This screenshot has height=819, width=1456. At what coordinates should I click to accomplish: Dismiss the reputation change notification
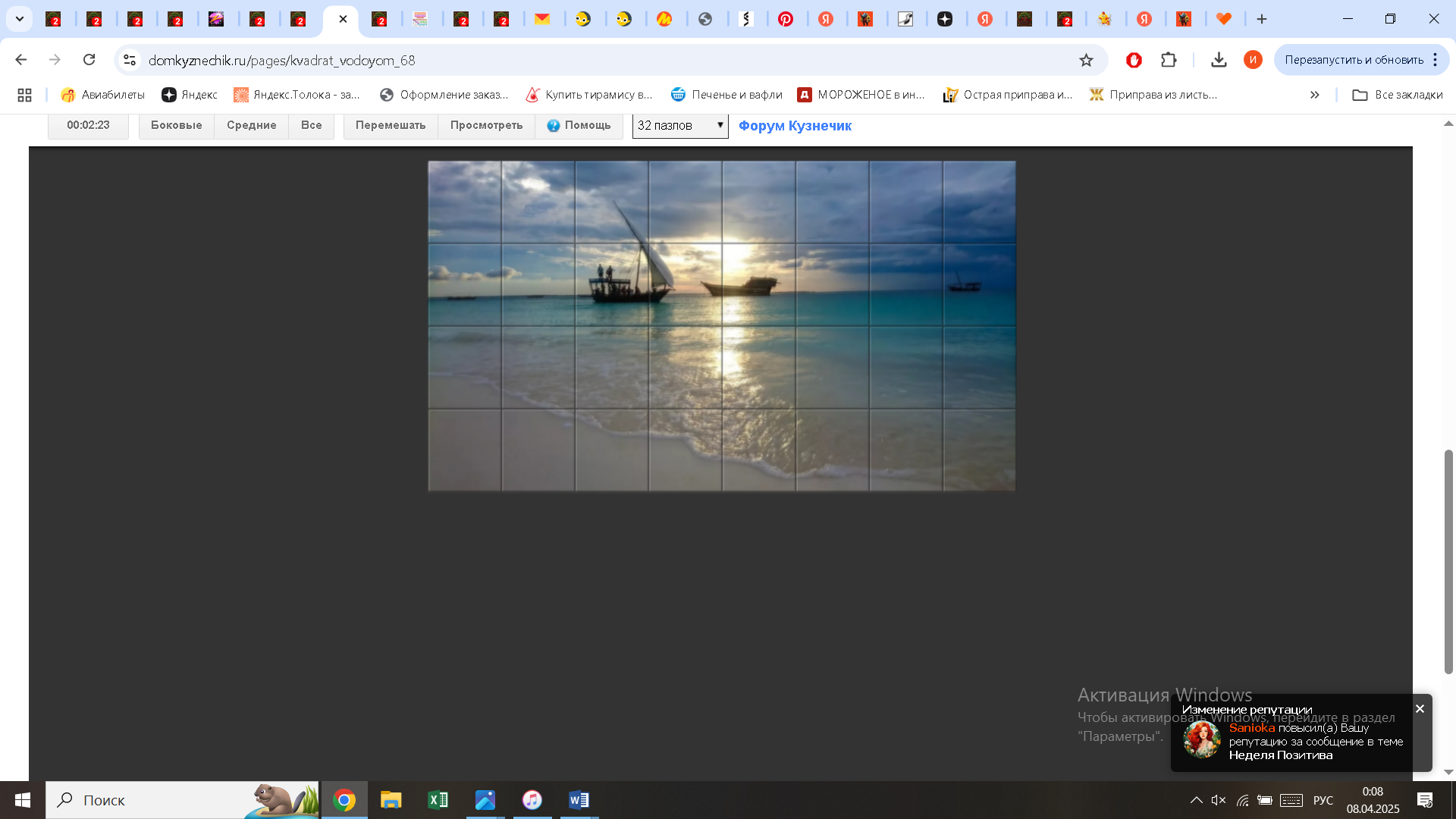tap(1420, 708)
